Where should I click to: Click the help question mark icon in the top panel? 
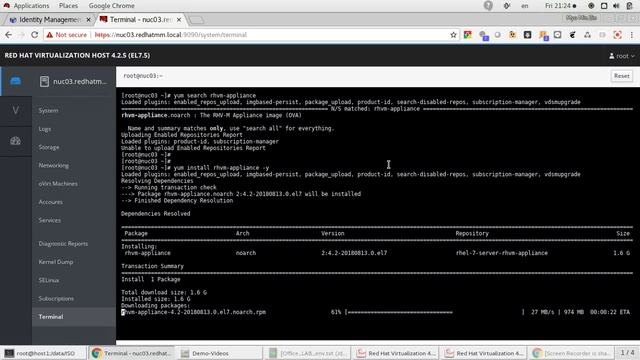click(488, 6)
